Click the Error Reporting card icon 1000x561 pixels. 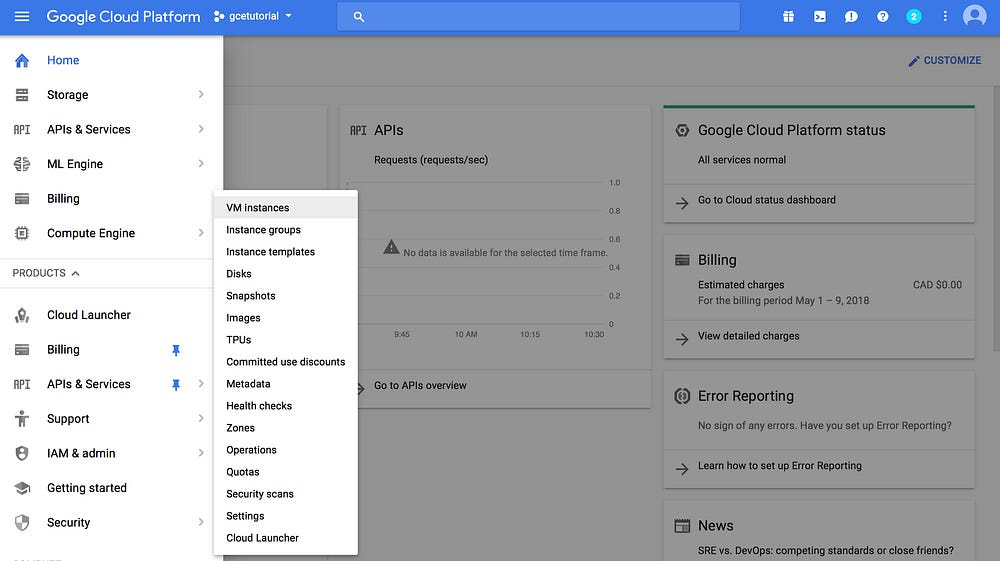[x=682, y=396]
